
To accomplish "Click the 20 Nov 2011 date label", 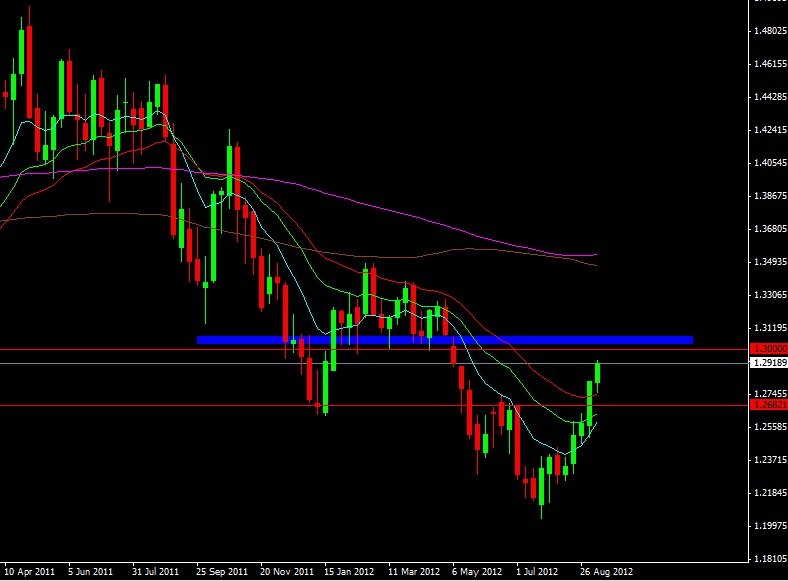I will coord(286,571).
